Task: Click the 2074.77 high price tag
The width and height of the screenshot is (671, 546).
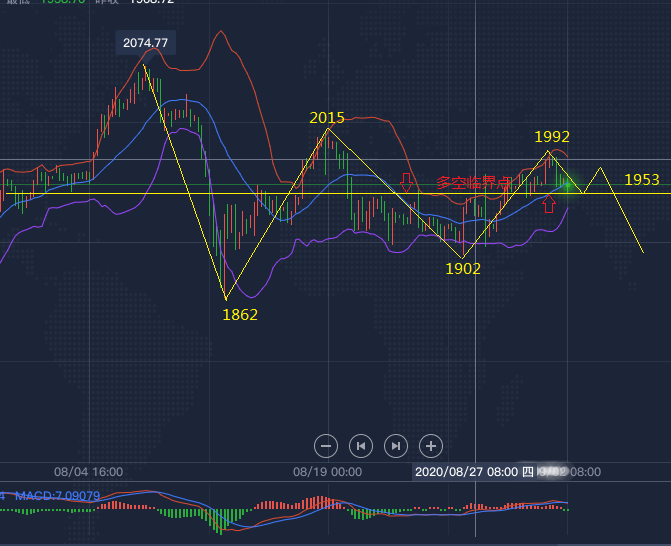Action: click(x=145, y=43)
